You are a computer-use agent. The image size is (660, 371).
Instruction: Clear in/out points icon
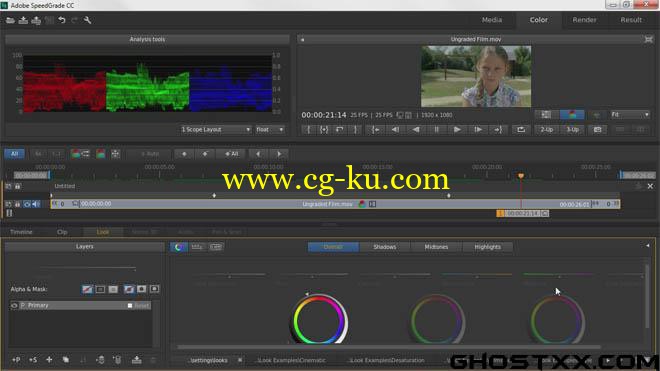[x=340, y=130]
